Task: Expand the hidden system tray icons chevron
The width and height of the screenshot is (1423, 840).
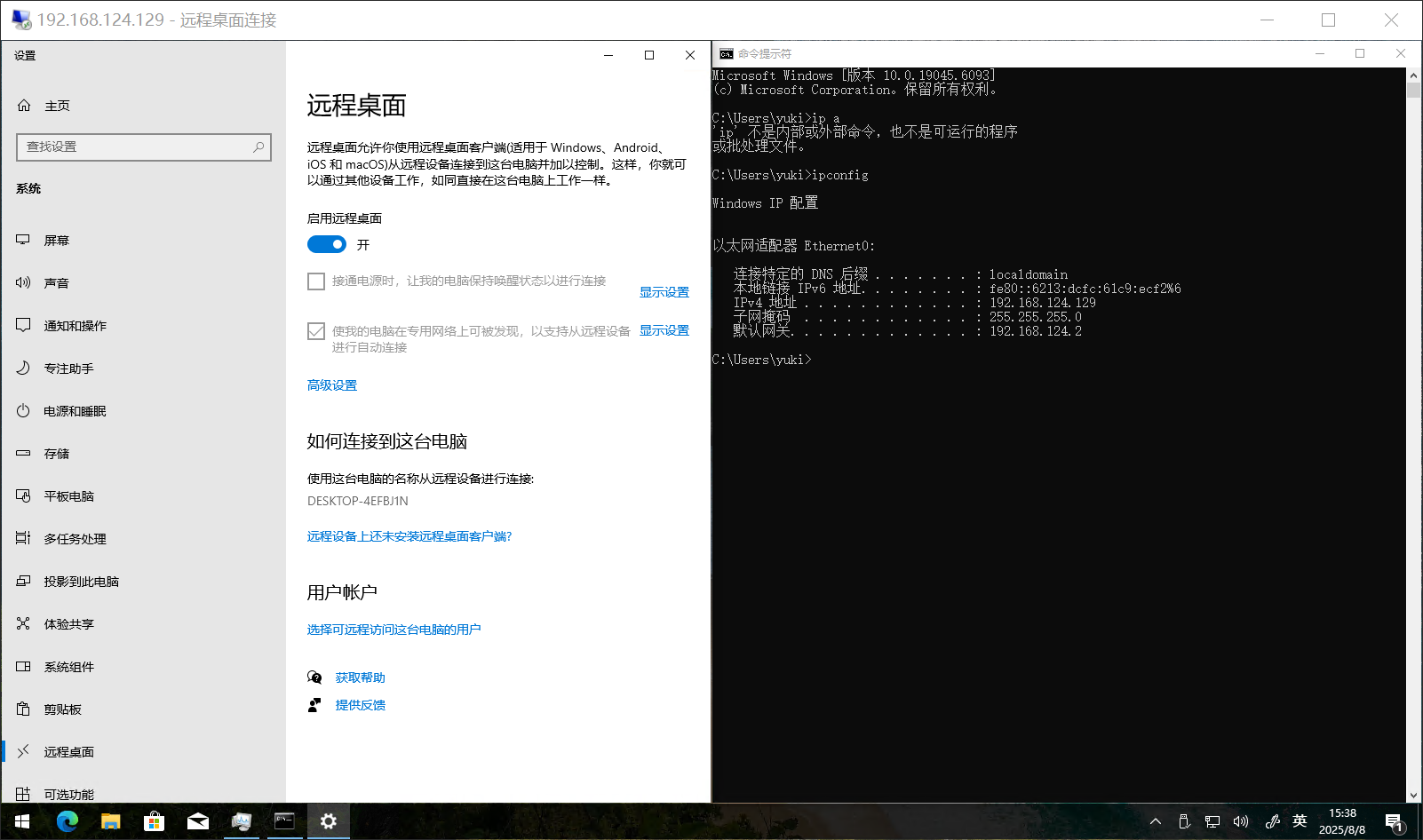Action: (1156, 821)
